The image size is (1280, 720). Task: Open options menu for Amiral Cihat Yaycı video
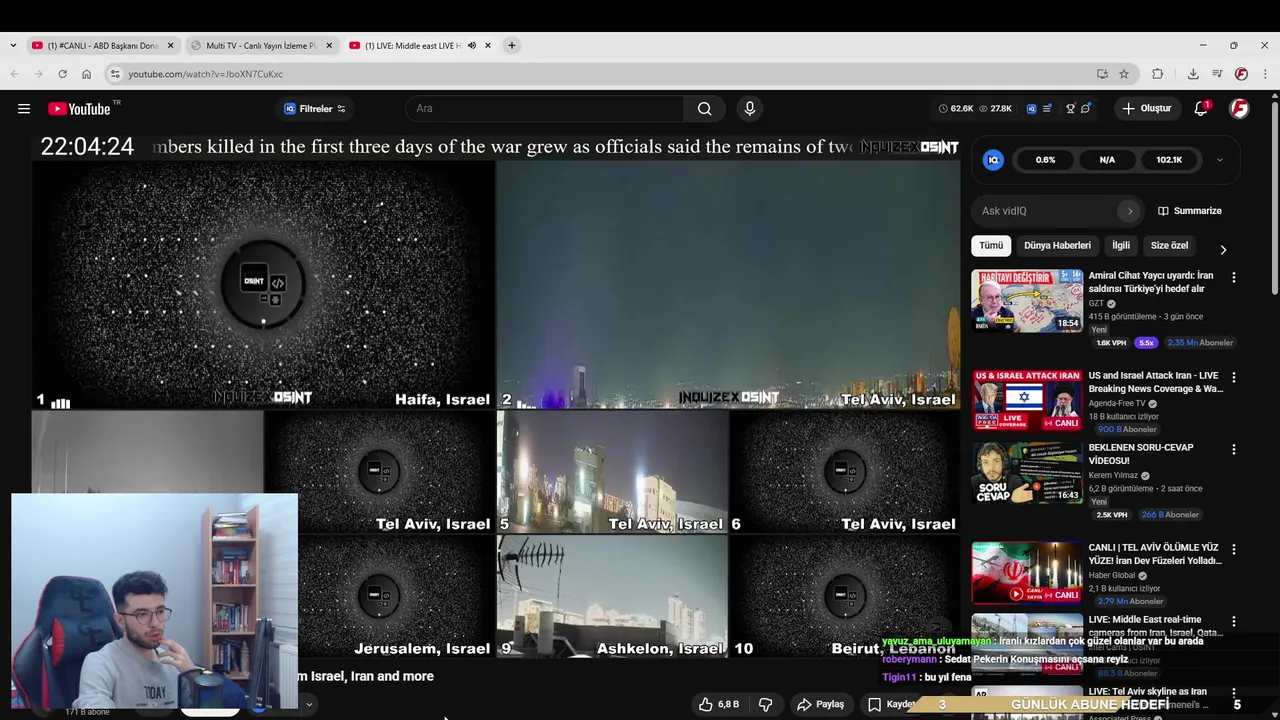click(x=1233, y=278)
